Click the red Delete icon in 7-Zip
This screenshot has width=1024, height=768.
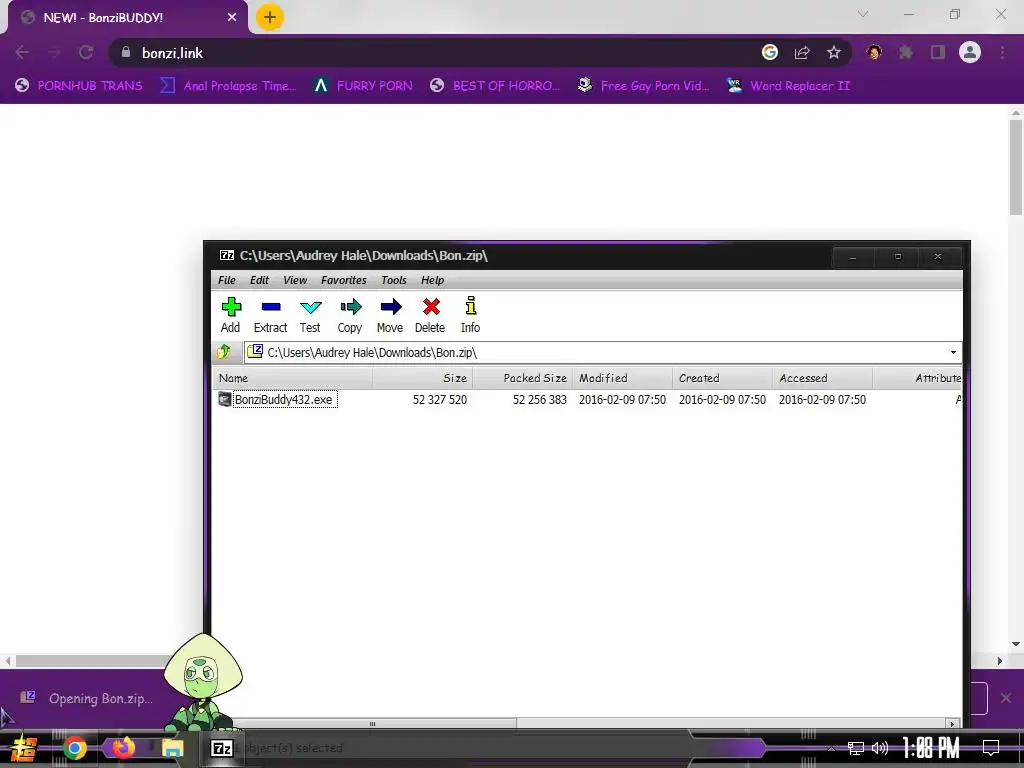click(x=430, y=315)
